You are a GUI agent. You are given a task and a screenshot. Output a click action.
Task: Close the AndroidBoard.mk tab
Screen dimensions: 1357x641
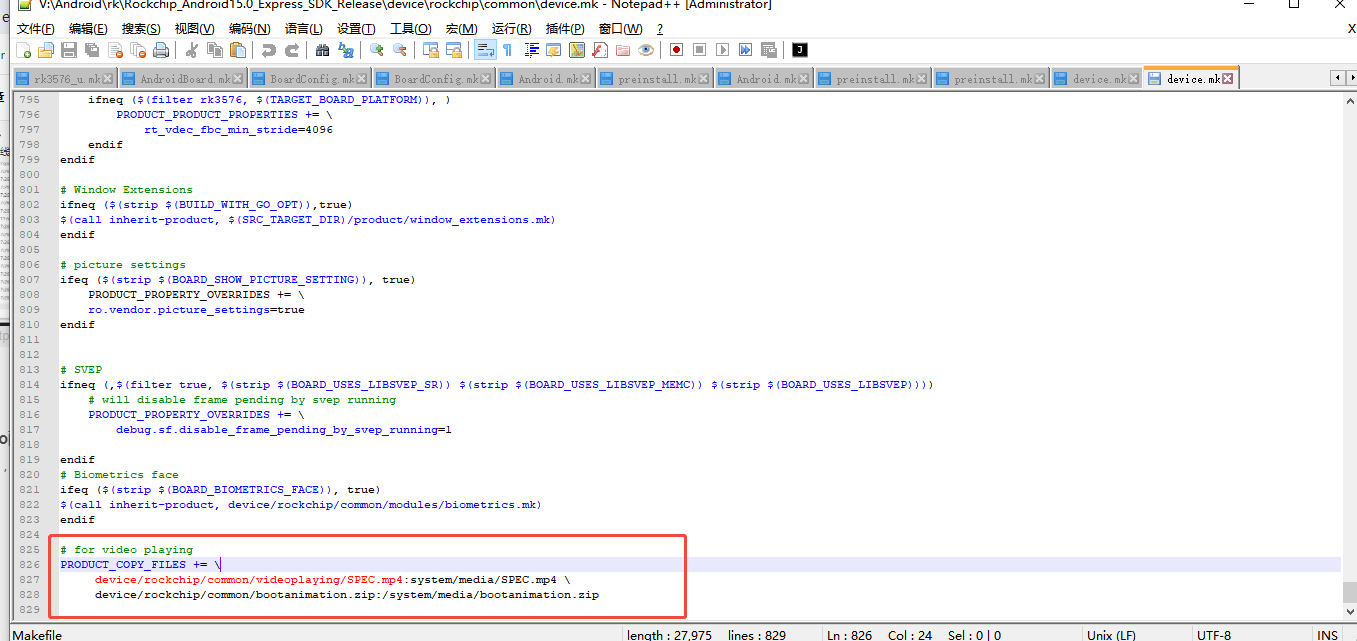click(237, 79)
